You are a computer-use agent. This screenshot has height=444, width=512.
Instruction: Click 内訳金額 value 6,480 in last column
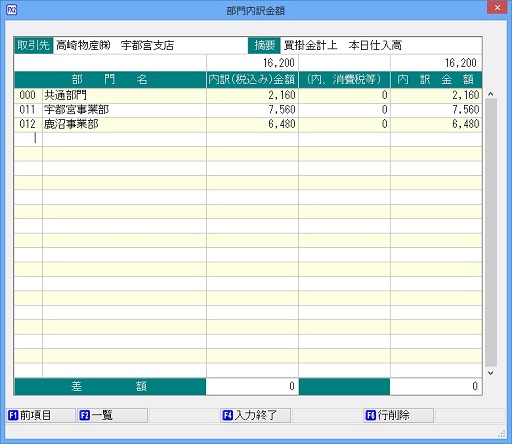coord(436,124)
